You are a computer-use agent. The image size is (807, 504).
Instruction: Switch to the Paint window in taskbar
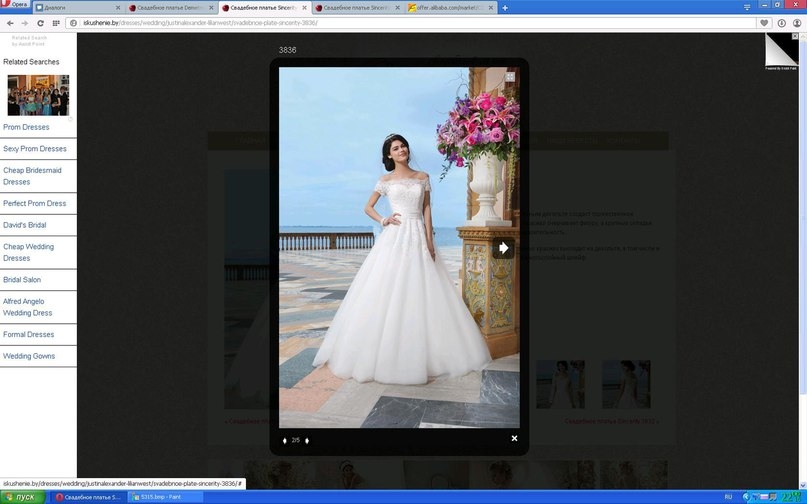(160, 497)
